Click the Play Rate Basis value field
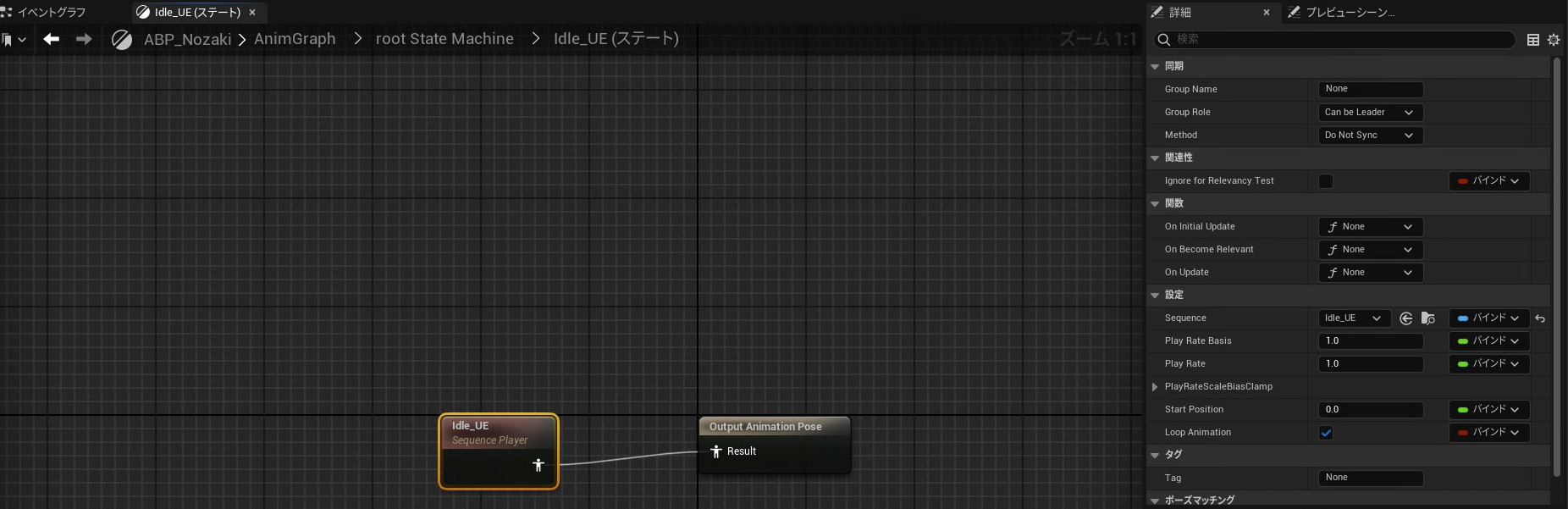Screen dimensions: 1568x509 click(x=1370, y=341)
